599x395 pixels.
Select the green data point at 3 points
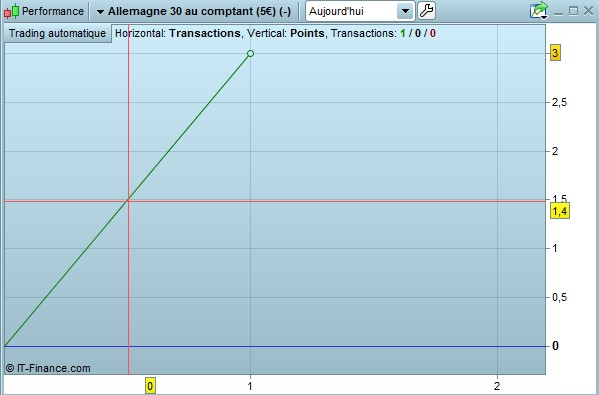tap(250, 53)
